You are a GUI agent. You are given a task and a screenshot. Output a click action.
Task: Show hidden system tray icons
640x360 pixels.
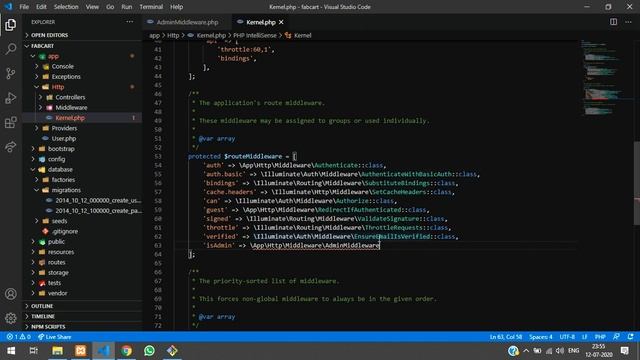tap(526, 351)
